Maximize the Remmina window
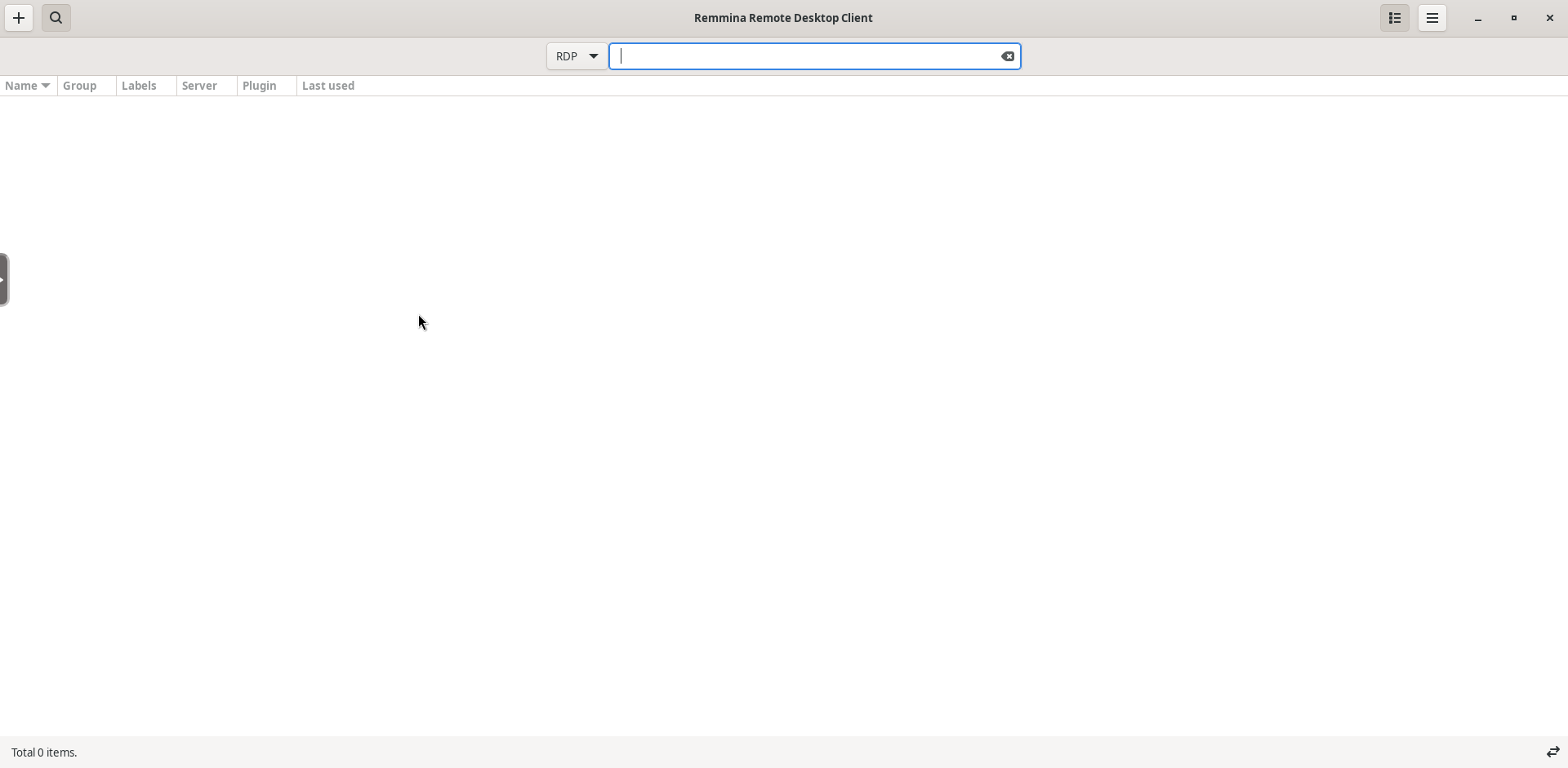The image size is (1568, 768). [x=1514, y=18]
